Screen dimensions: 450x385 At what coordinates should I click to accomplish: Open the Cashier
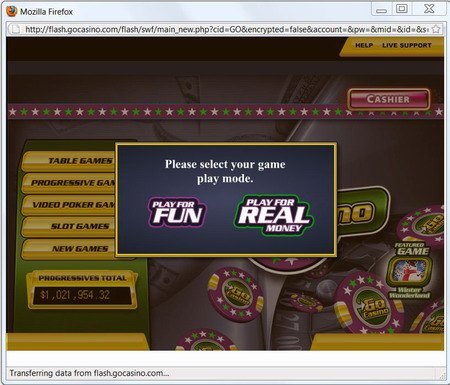pyautogui.click(x=388, y=99)
